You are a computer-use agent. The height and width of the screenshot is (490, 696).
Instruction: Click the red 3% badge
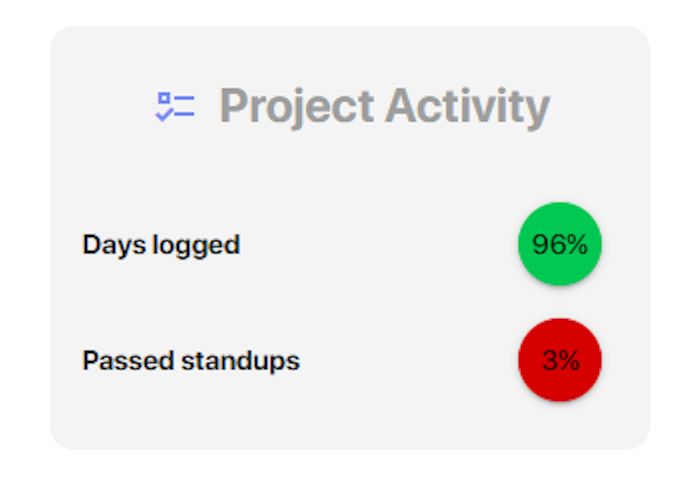(560, 360)
